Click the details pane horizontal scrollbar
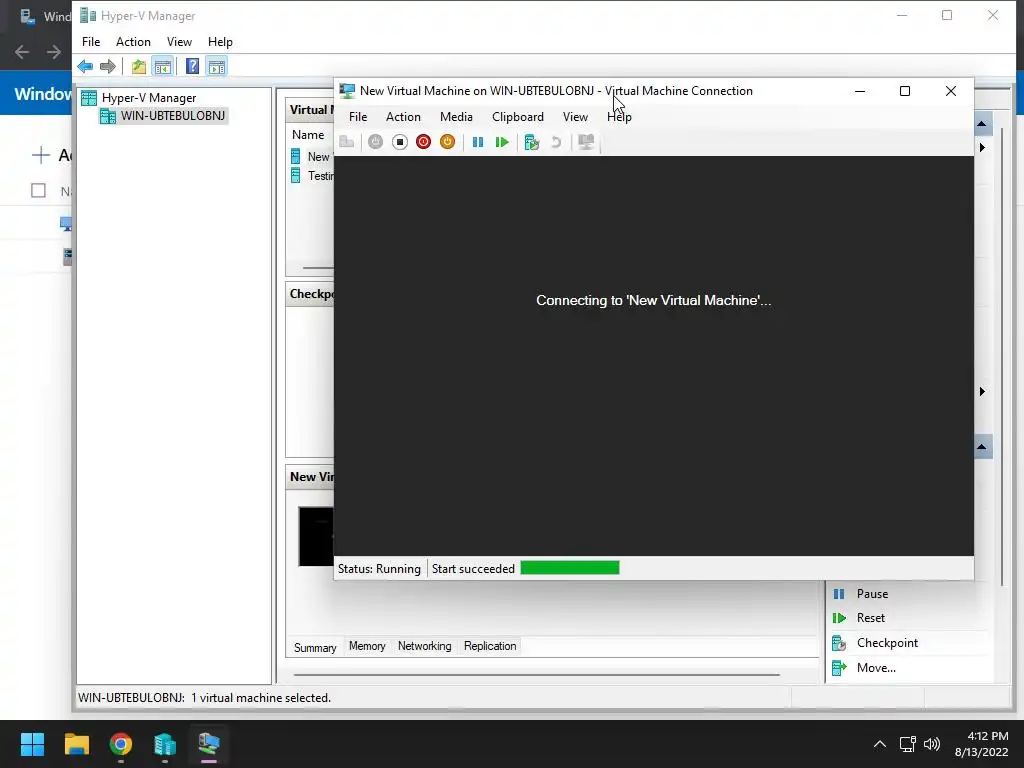The width and height of the screenshot is (1024, 768). pos(537,675)
